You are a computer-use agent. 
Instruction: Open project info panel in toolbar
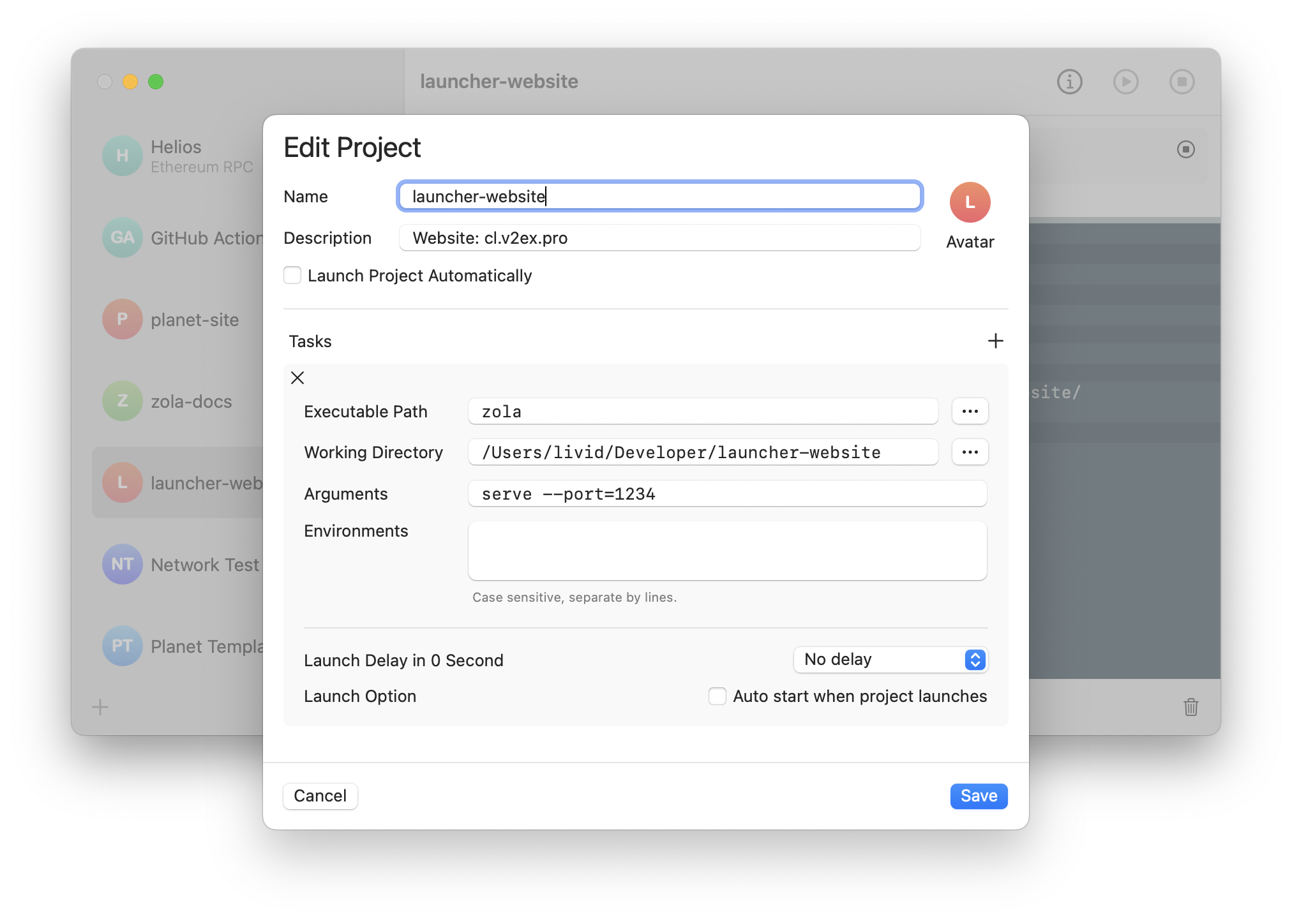1069,82
